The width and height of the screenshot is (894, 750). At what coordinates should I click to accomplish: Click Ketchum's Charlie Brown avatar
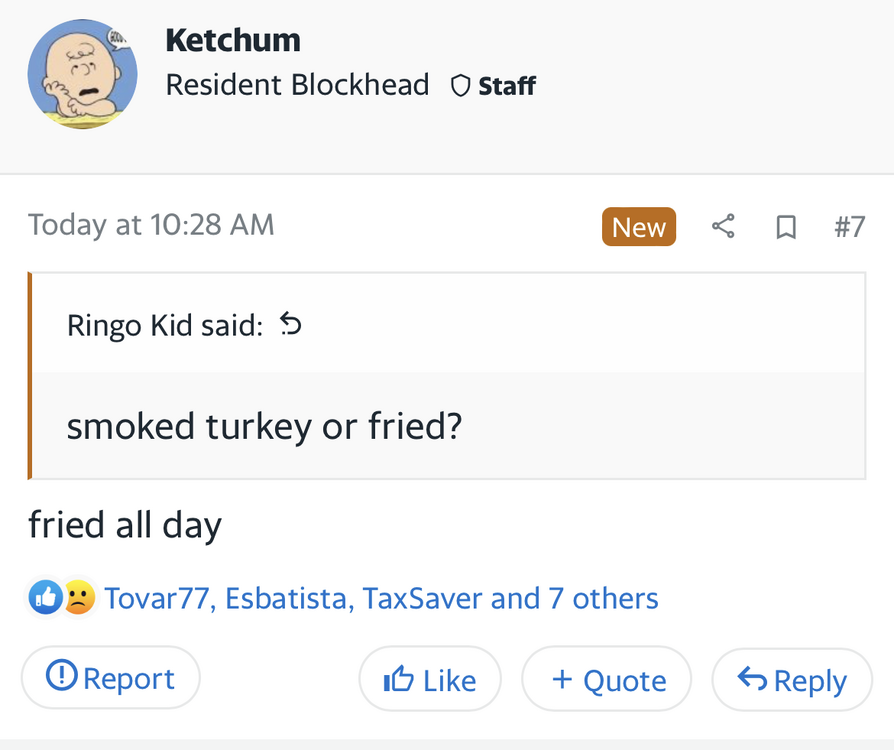point(82,74)
